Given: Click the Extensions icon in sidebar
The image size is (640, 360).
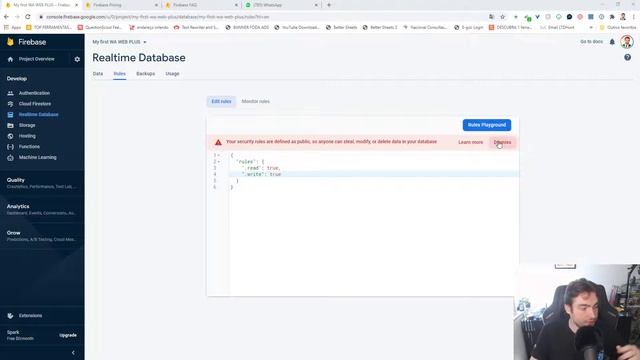Looking at the screenshot, I should 10,316.
